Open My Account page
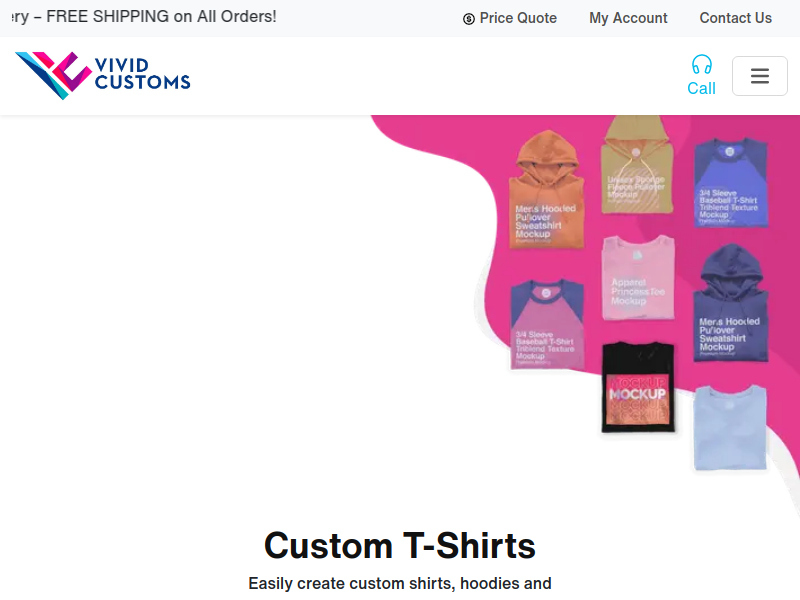The width and height of the screenshot is (800, 600). pos(628,18)
